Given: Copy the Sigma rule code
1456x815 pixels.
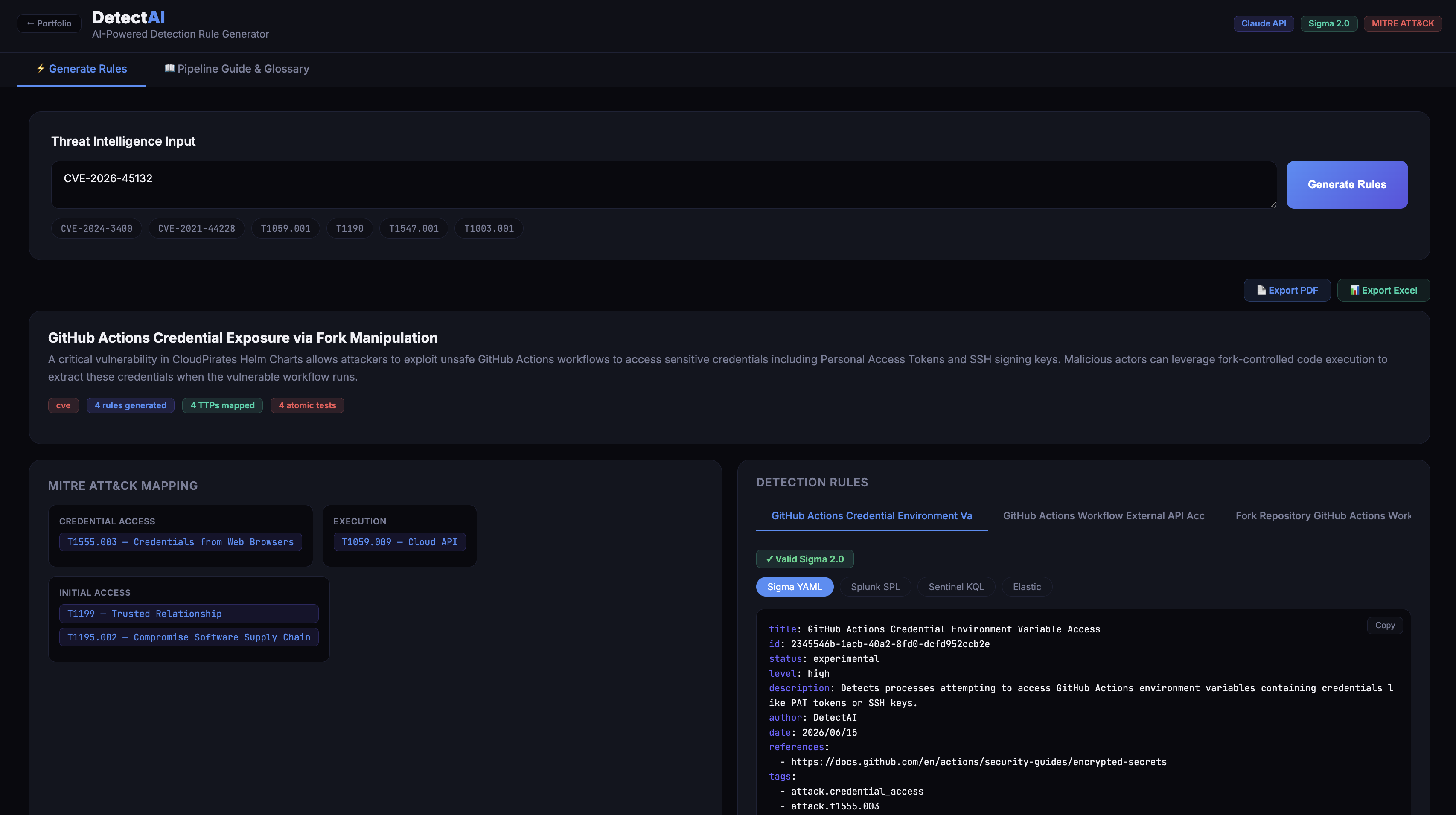Looking at the screenshot, I should [1384, 625].
